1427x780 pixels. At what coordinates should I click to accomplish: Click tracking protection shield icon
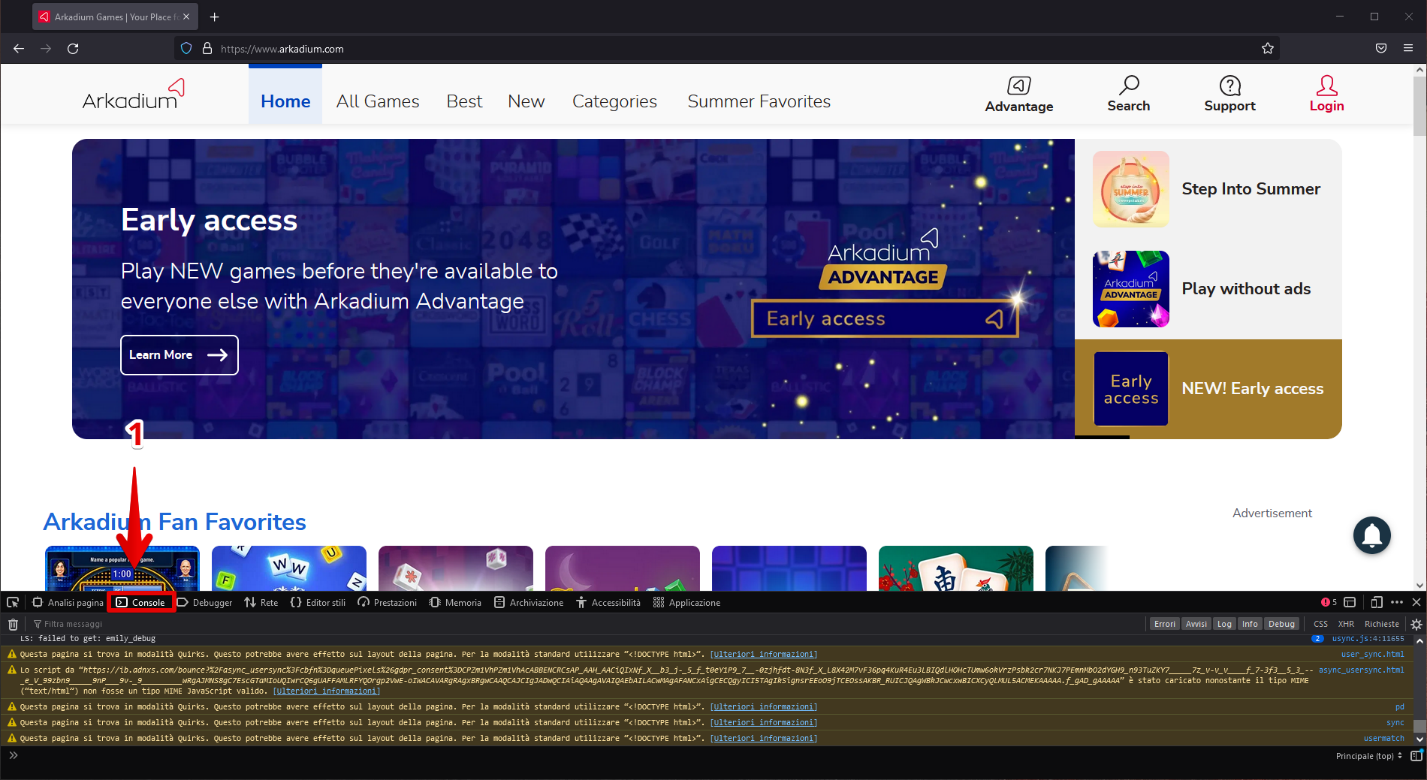(186, 48)
